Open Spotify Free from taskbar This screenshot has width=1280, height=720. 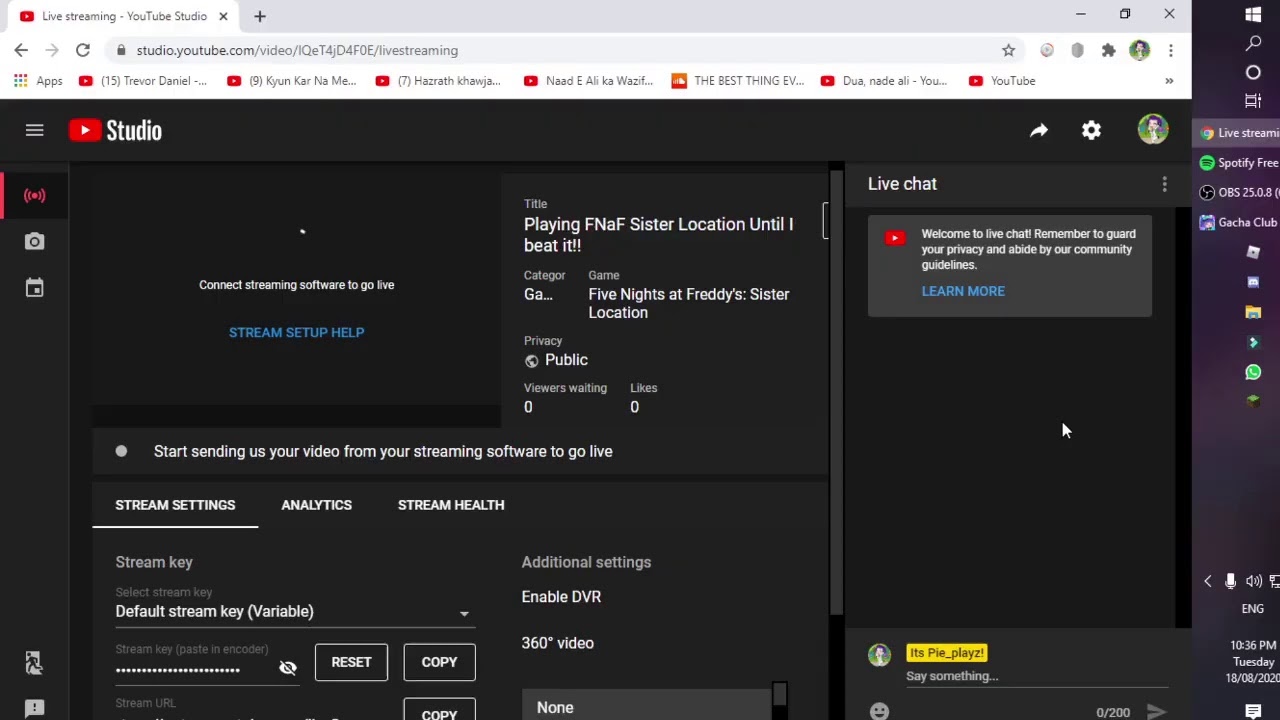(1239, 162)
